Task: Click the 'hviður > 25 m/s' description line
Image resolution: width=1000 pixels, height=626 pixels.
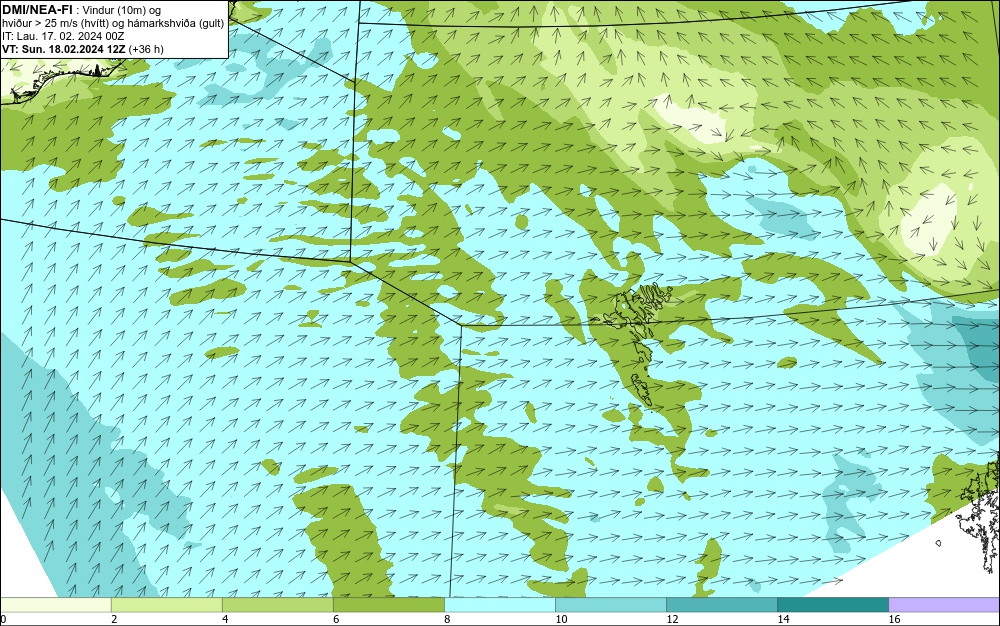Action: 113,24
